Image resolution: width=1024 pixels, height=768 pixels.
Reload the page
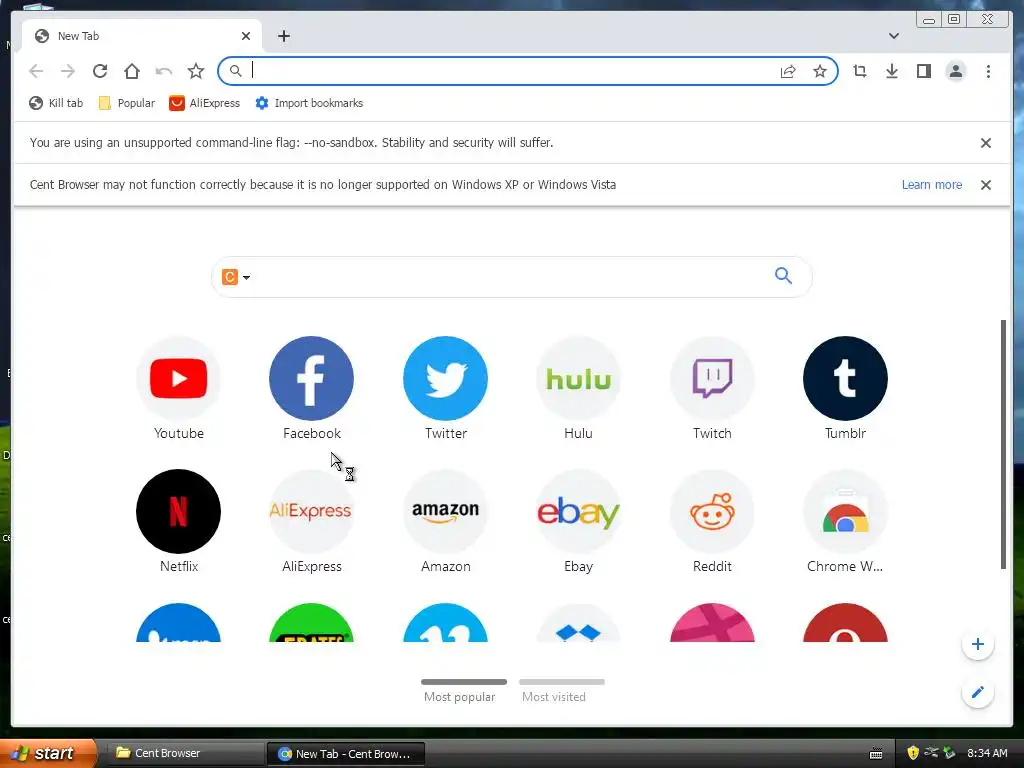(x=100, y=71)
